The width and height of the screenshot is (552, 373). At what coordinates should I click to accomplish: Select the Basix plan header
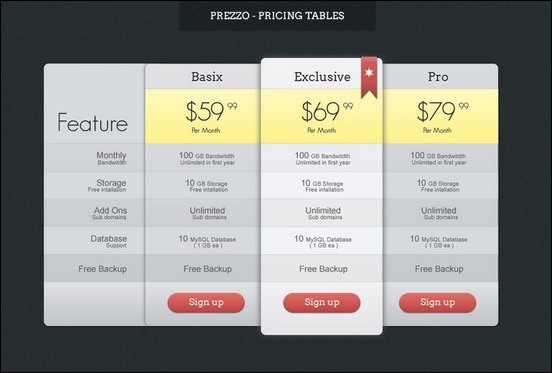(207, 77)
